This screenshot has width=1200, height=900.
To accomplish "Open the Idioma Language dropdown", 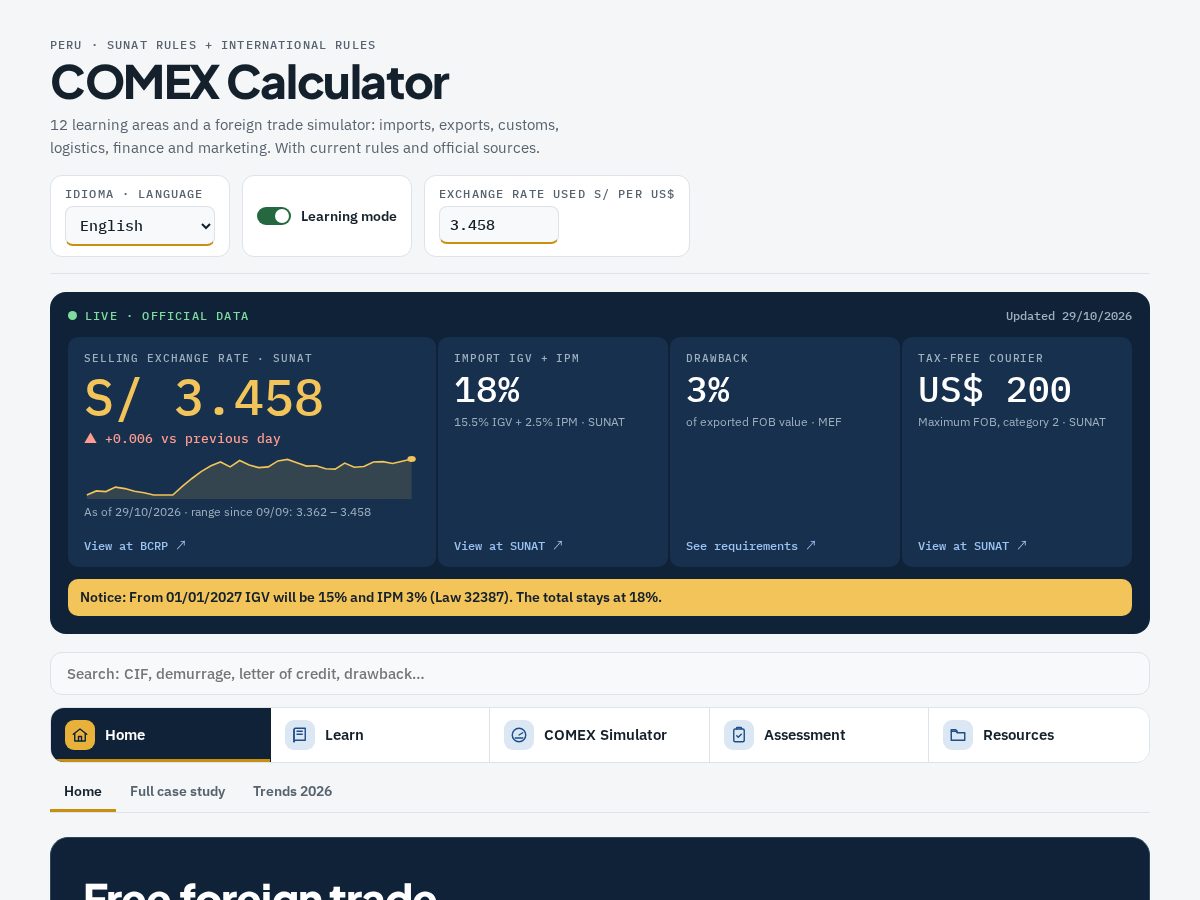I will (x=140, y=225).
